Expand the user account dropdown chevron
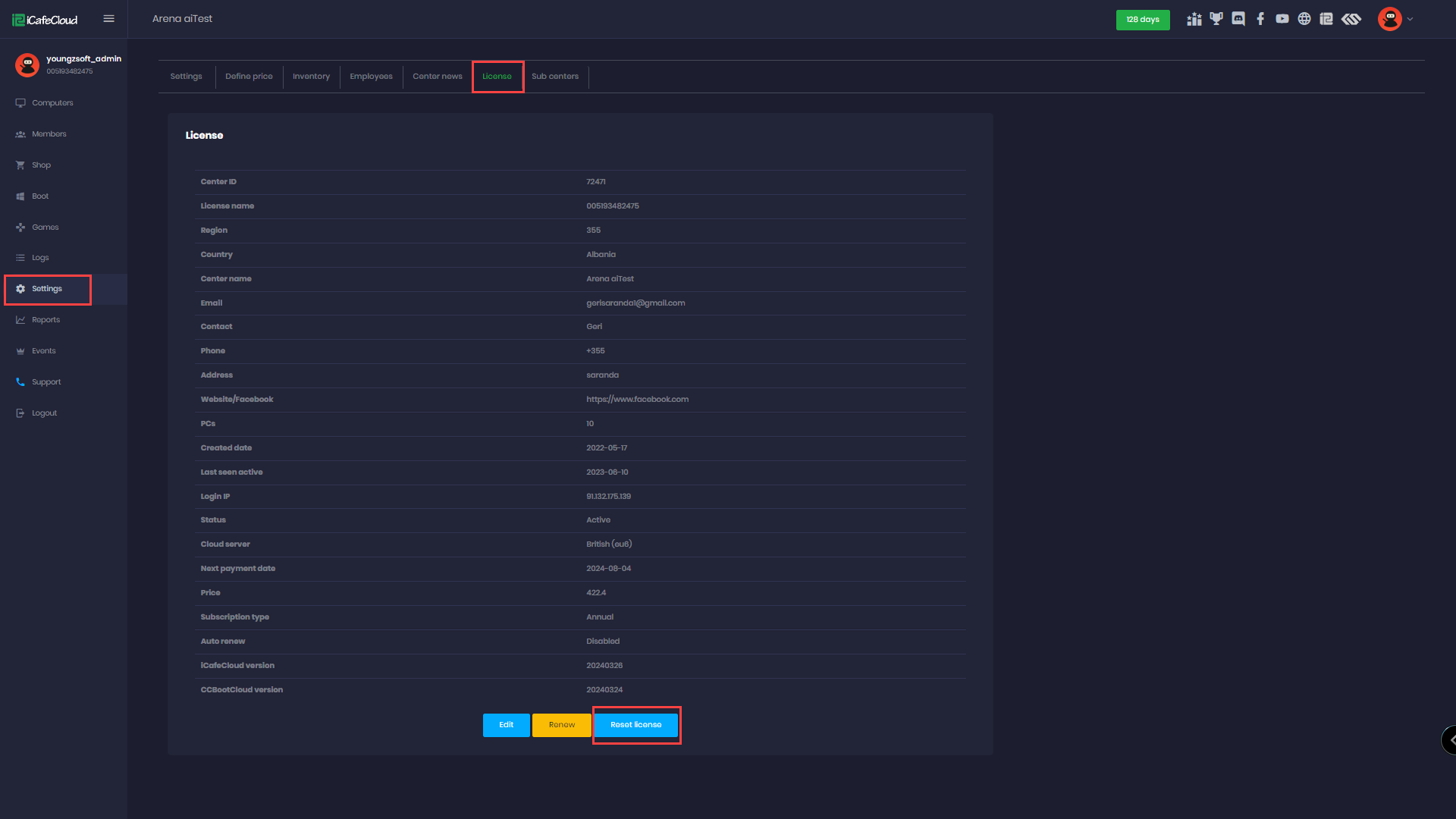Image resolution: width=1456 pixels, height=819 pixels. pyautogui.click(x=1410, y=19)
